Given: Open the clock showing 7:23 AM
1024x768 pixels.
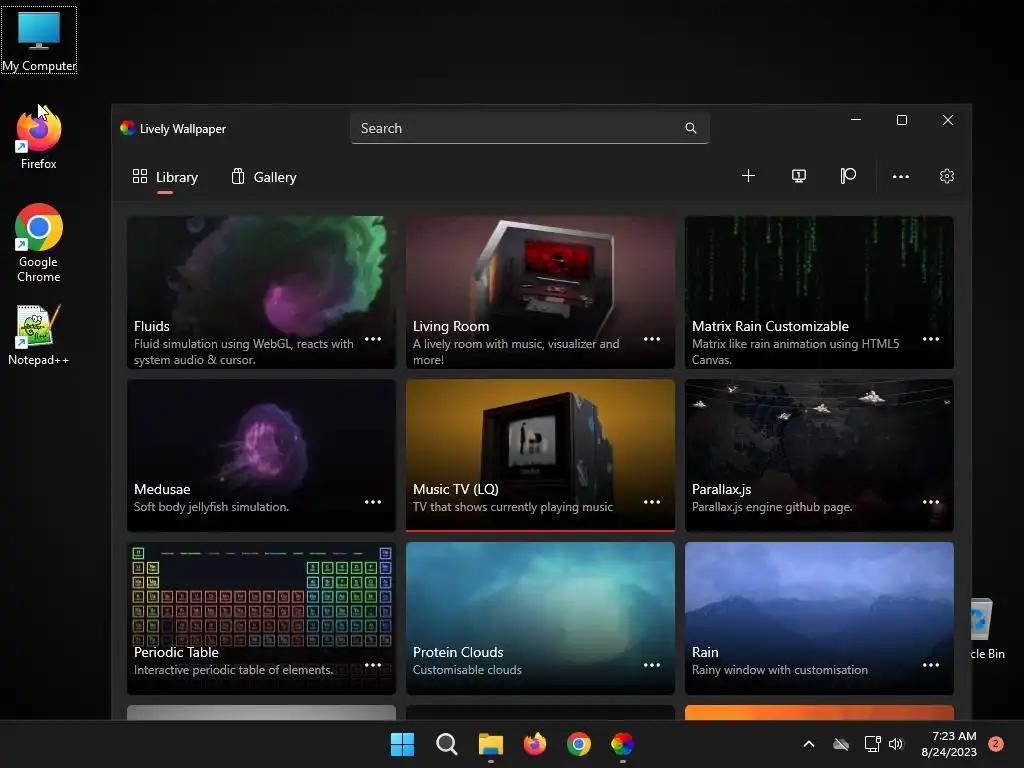Looking at the screenshot, I should click(x=949, y=744).
